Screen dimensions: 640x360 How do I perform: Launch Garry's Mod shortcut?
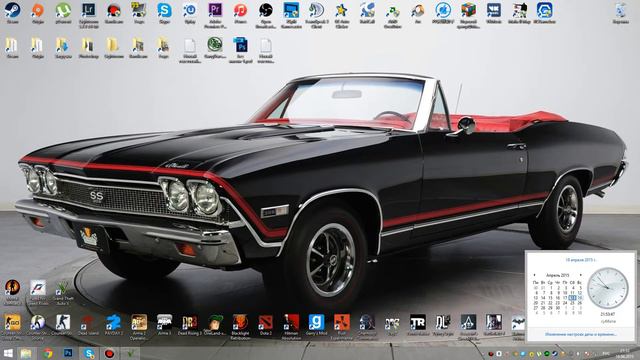coord(316,325)
